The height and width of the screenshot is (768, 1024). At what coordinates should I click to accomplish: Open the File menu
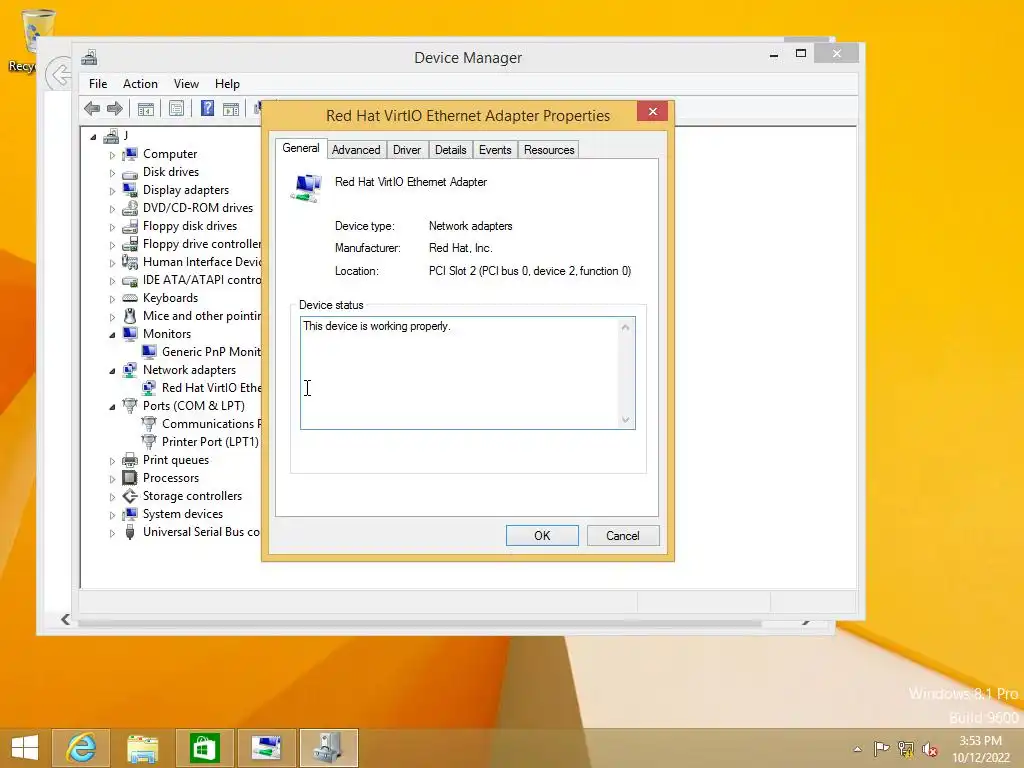click(98, 84)
